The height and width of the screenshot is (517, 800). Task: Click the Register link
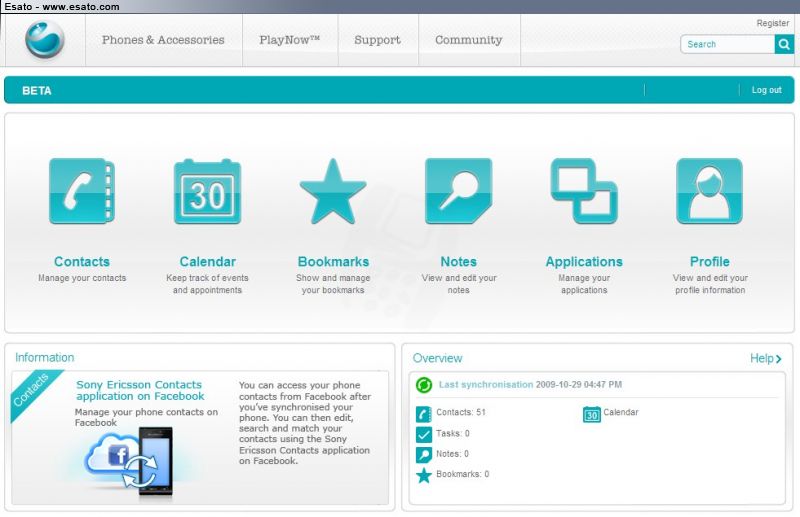772,23
